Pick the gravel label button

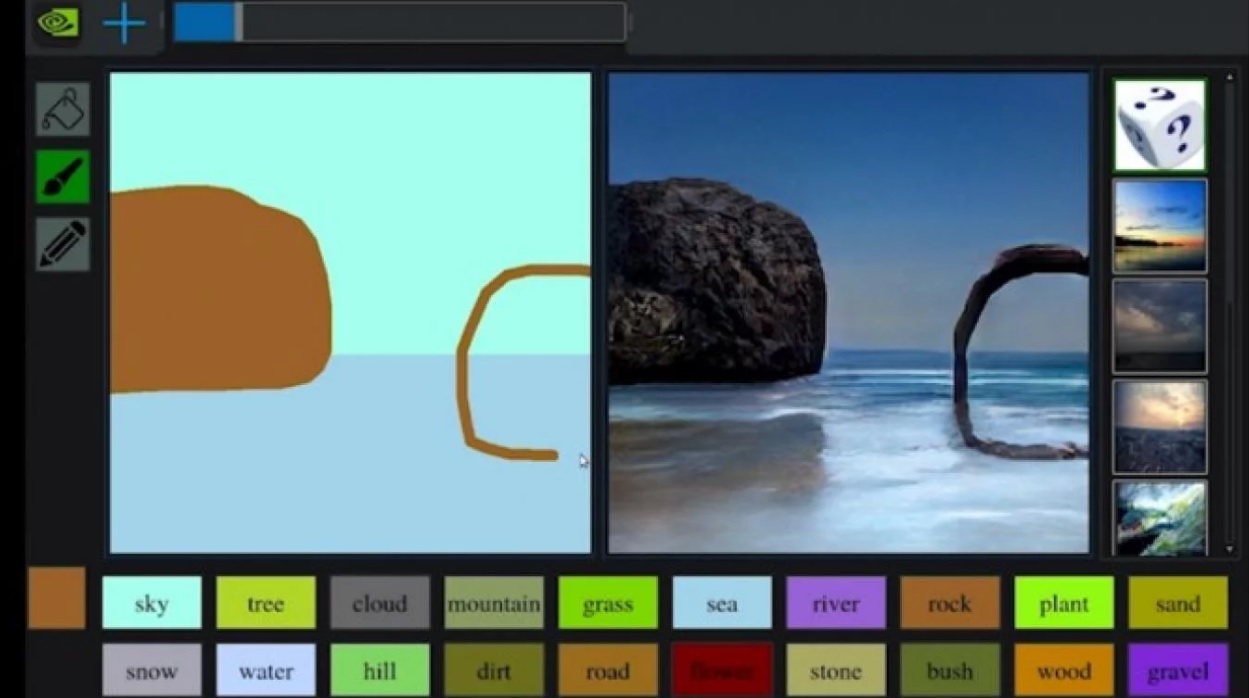[1178, 670]
